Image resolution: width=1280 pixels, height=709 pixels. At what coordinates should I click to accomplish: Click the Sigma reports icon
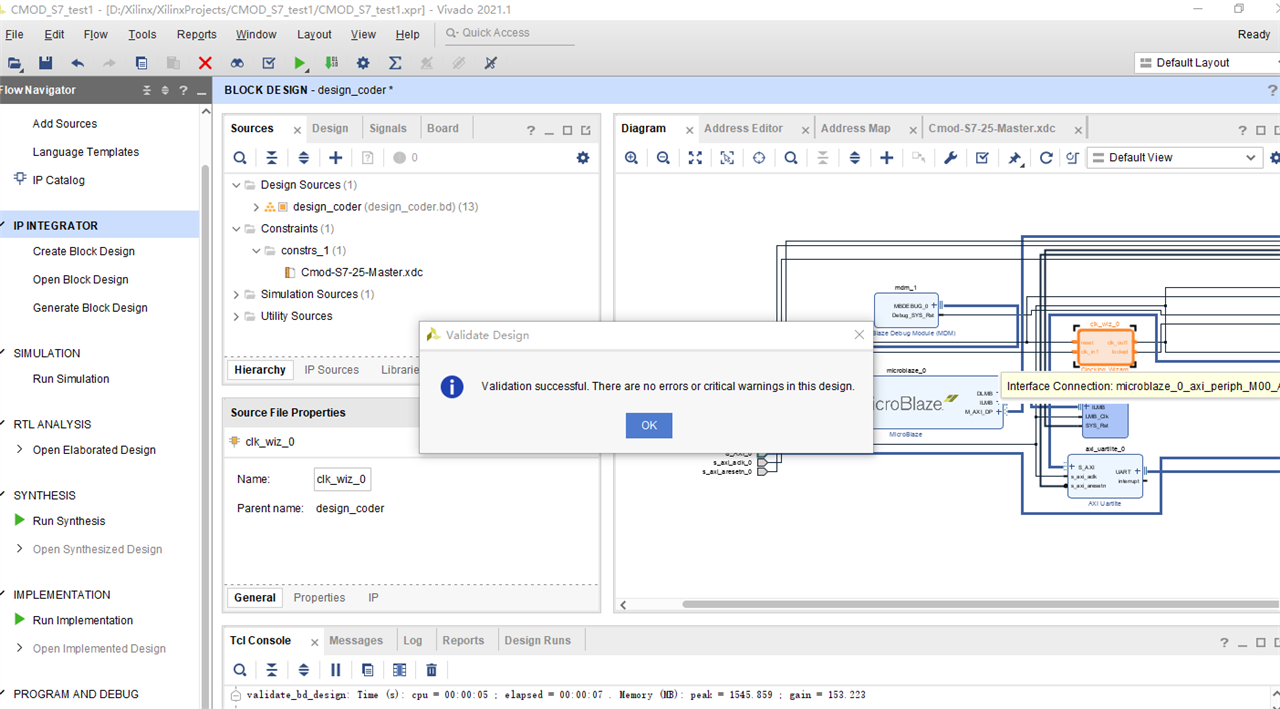(395, 62)
